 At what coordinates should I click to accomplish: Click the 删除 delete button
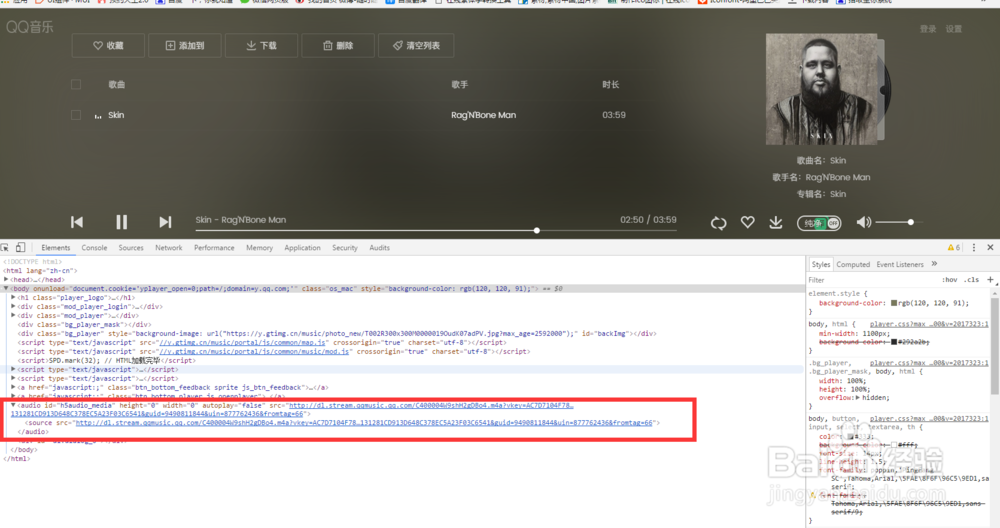pos(338,45)
